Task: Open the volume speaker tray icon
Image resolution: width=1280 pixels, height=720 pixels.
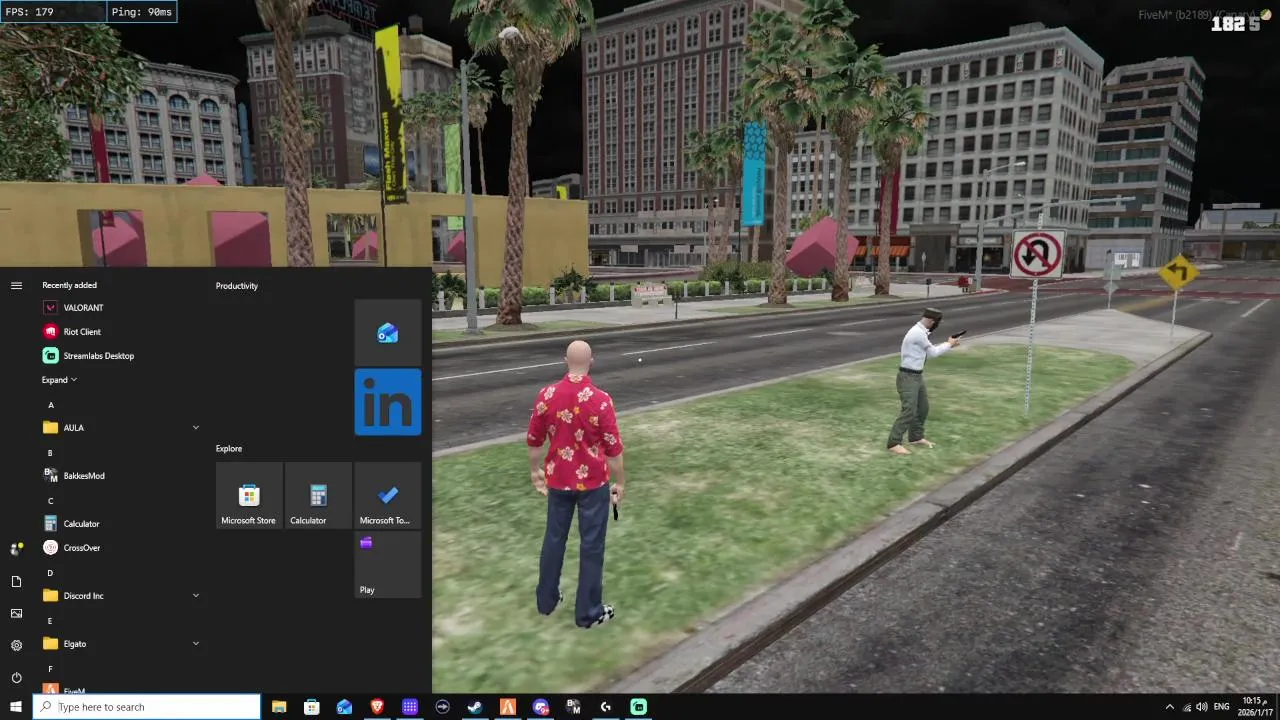Action: tap(1201, 707)
